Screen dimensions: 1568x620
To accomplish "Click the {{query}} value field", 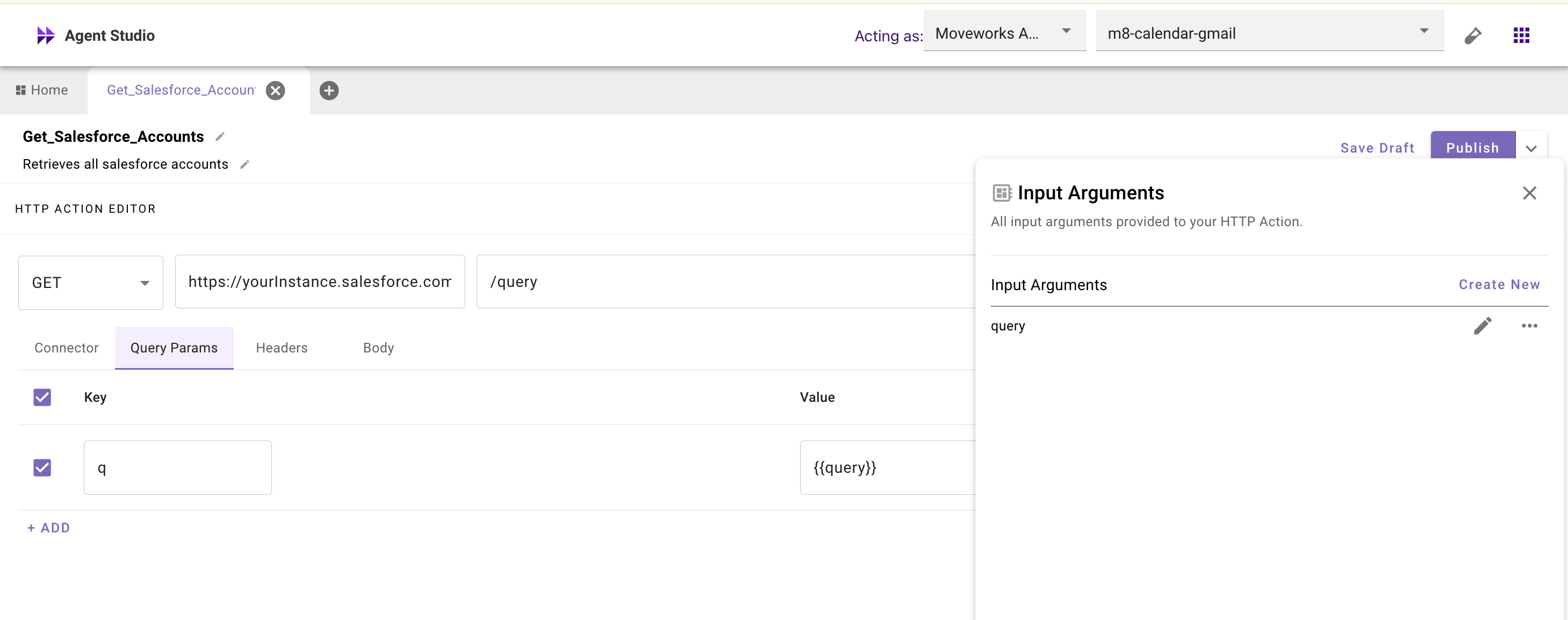I will click(x=888, y=468).
